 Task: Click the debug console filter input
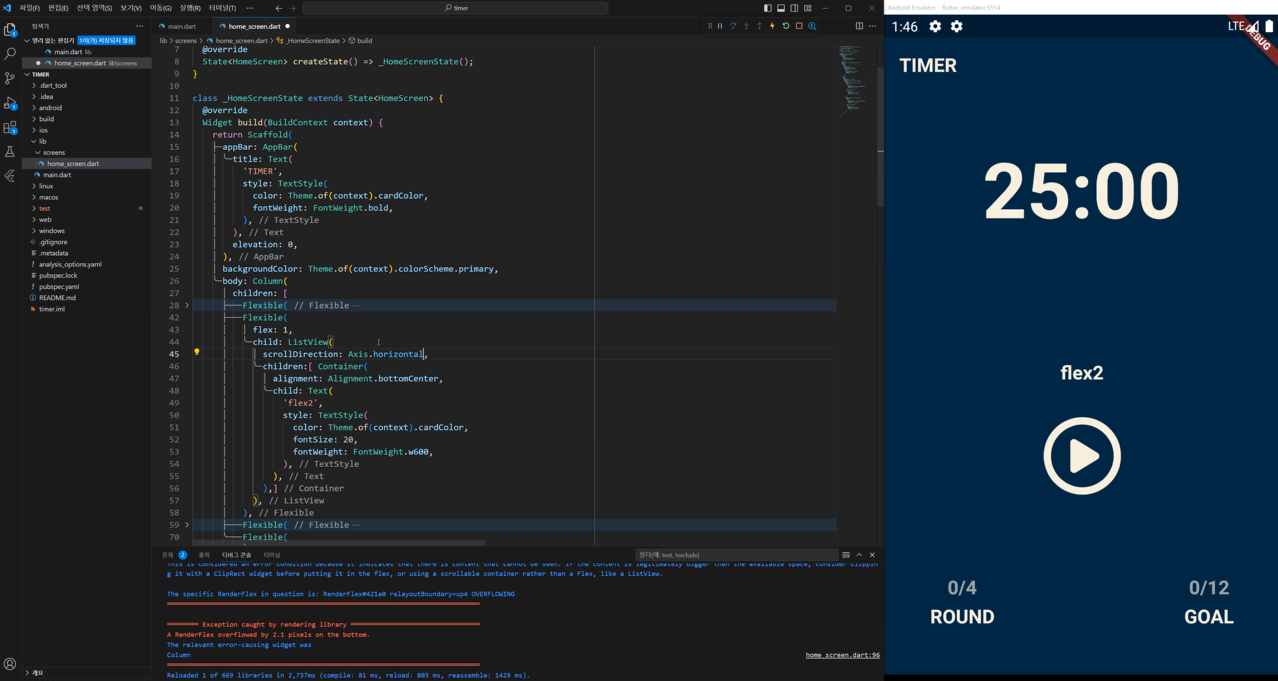click(x=735, y=555)
